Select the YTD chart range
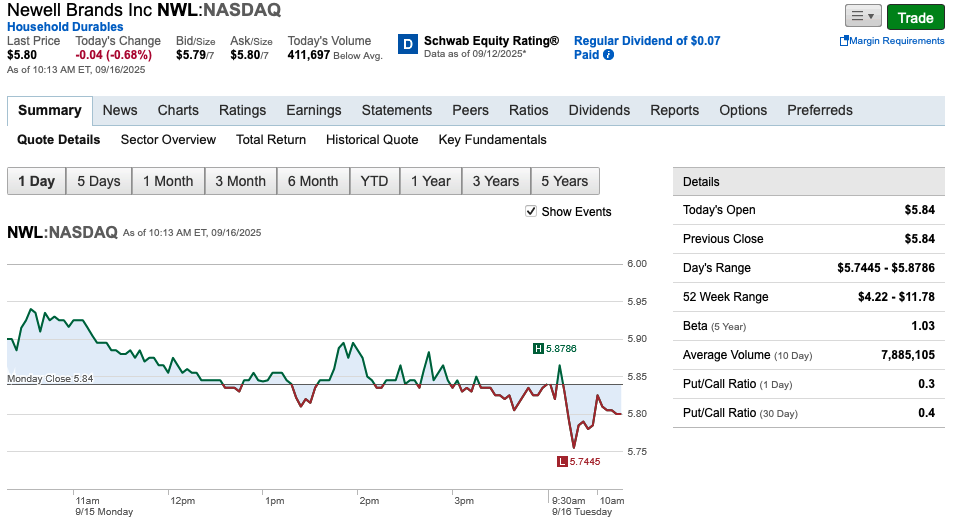 tap(374, 181)
